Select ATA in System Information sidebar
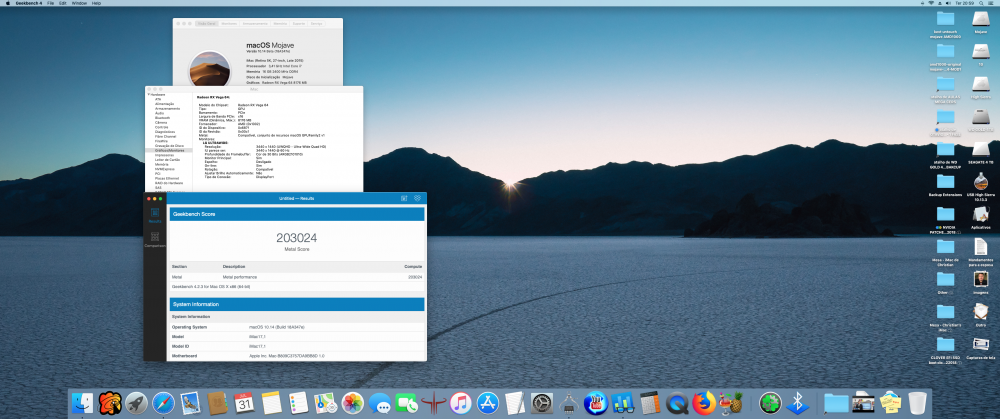Image resolution: width=1000 pixels, height=419 pixels. pyautogui.click(x=158, y=99)
